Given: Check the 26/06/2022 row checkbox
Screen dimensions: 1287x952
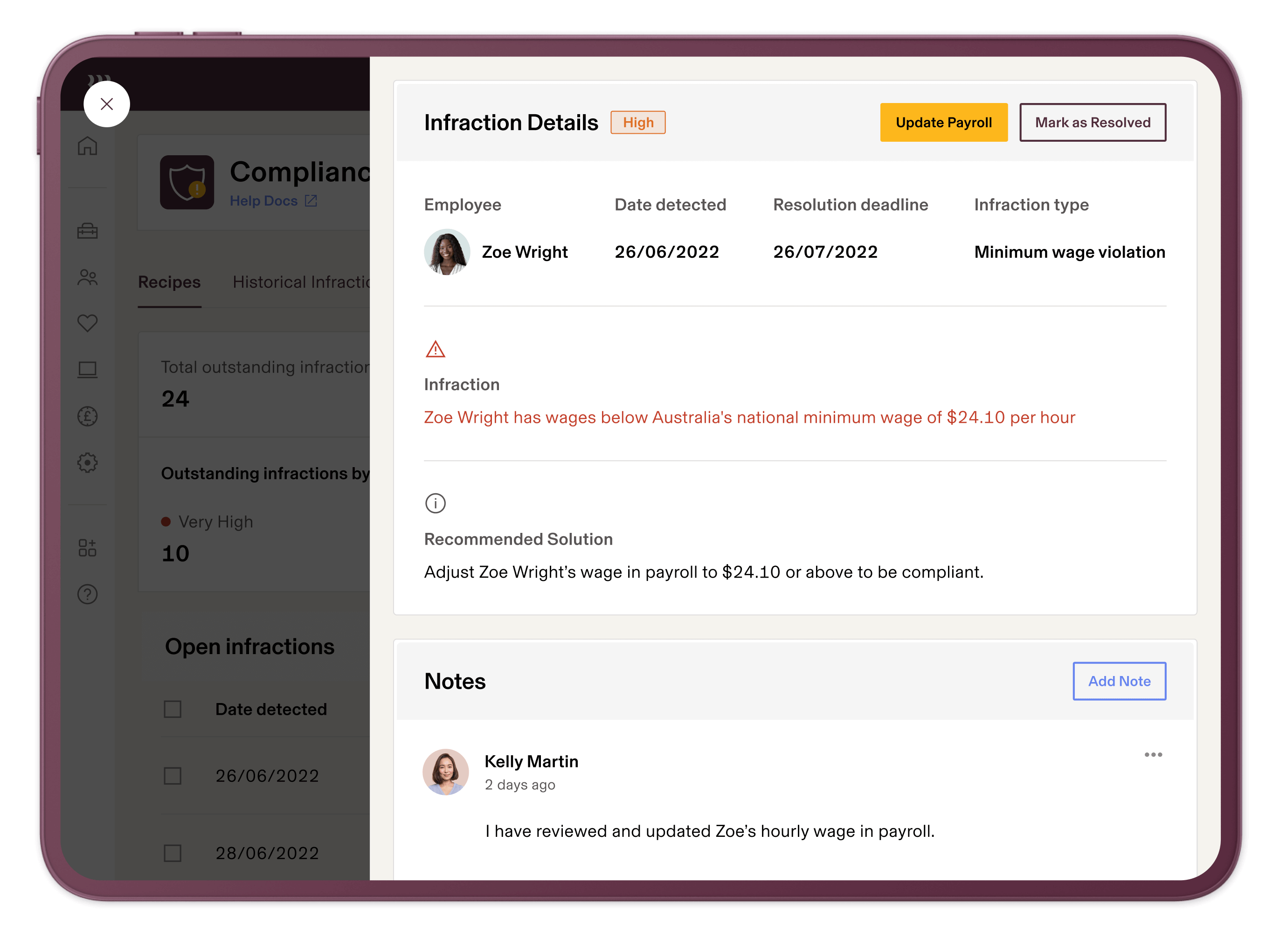Looking at the screenshot, I should pyautogui.click(x=173, y=776).
